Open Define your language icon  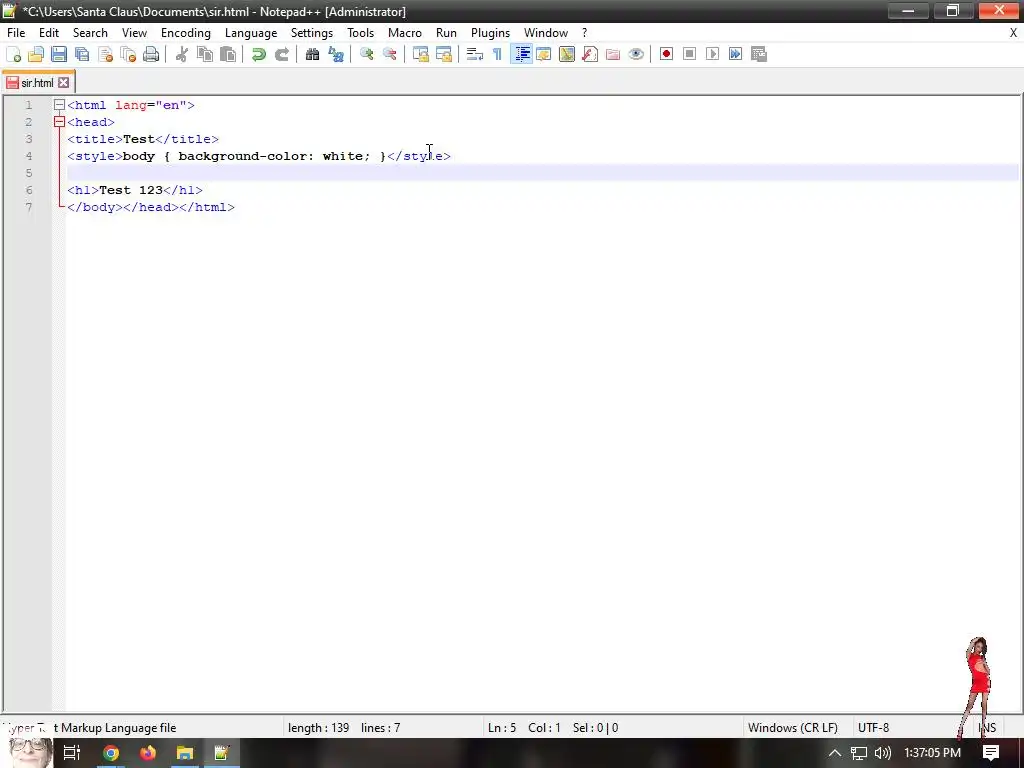point(543,54)
